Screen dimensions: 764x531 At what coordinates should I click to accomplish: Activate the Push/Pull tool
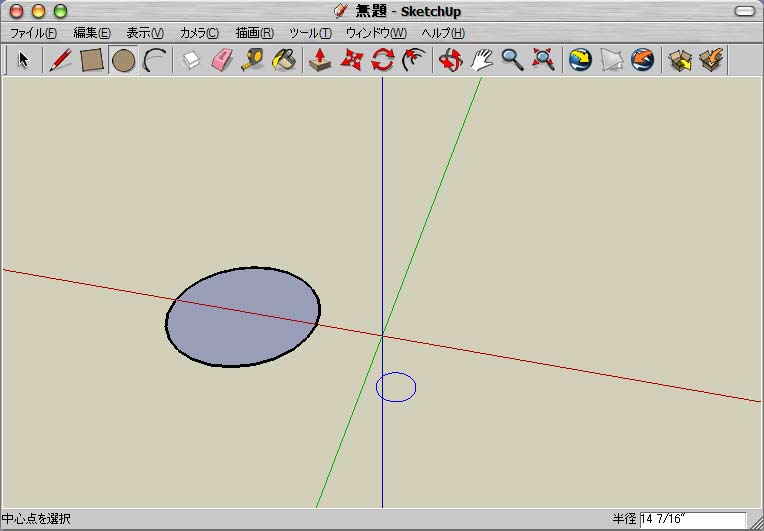point(320,60)
